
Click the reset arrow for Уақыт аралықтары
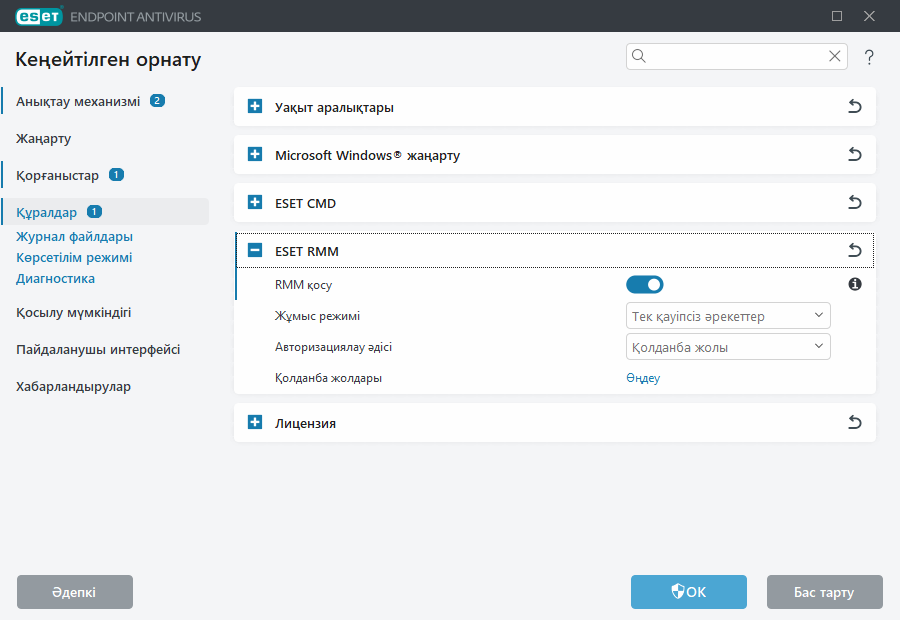coord(854,107)
